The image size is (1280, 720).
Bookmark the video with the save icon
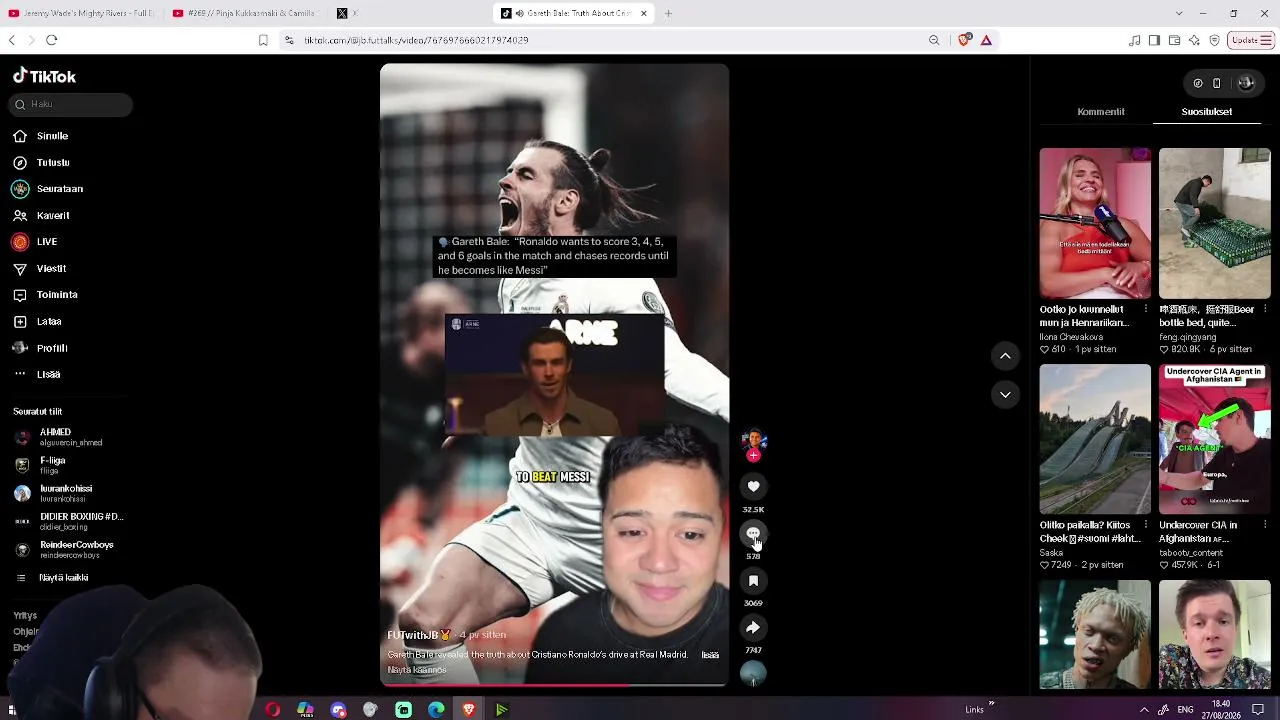tap(753, 580)
